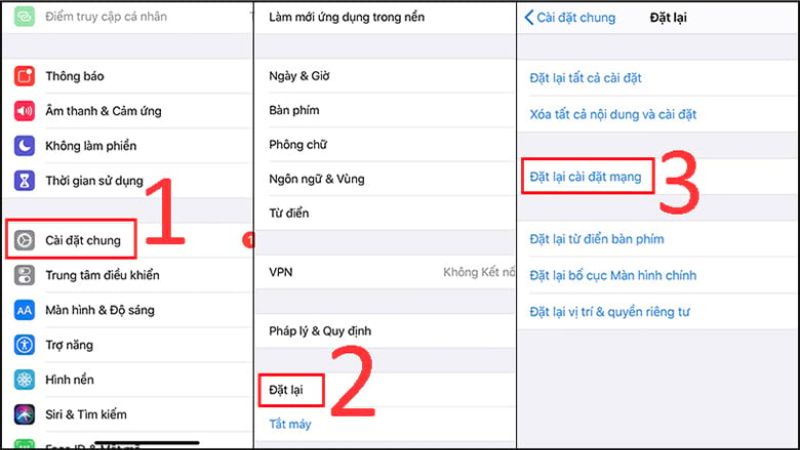Select the Trợ năng accessibility icon
Screen dimensions: 800x450
tap(24, 344)
